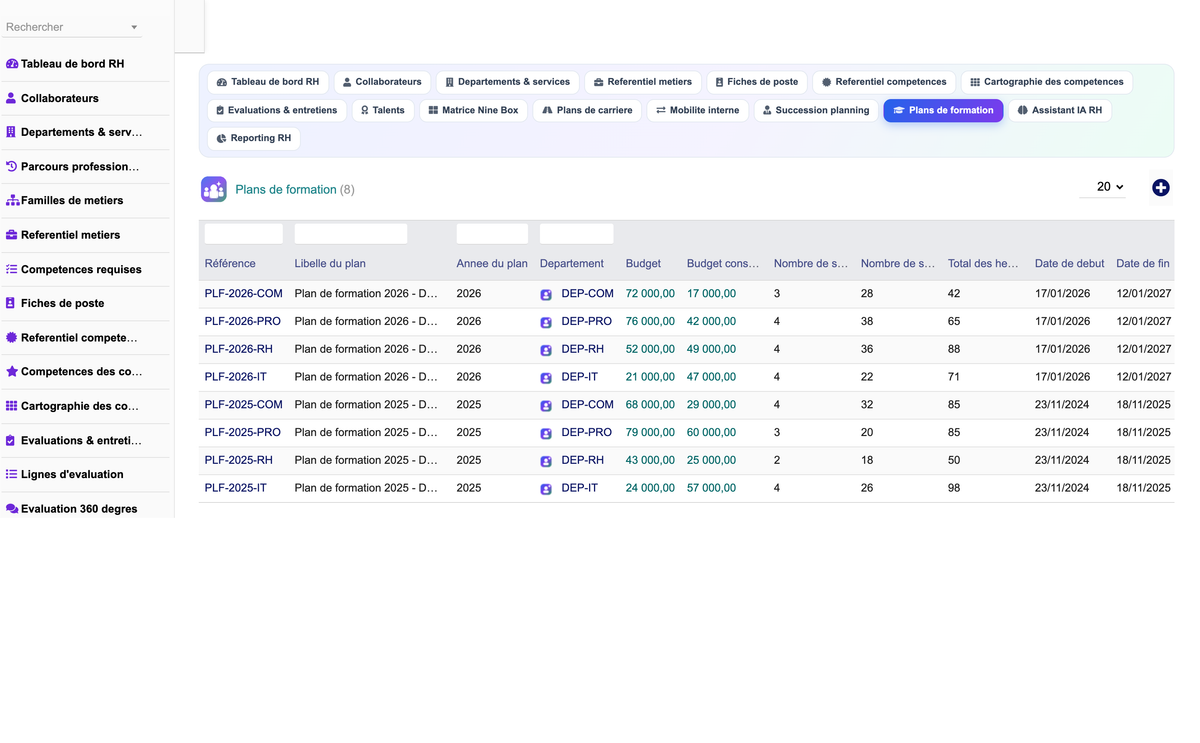
Task: Click the Plans de formation header icon
Action: (214, 189)
